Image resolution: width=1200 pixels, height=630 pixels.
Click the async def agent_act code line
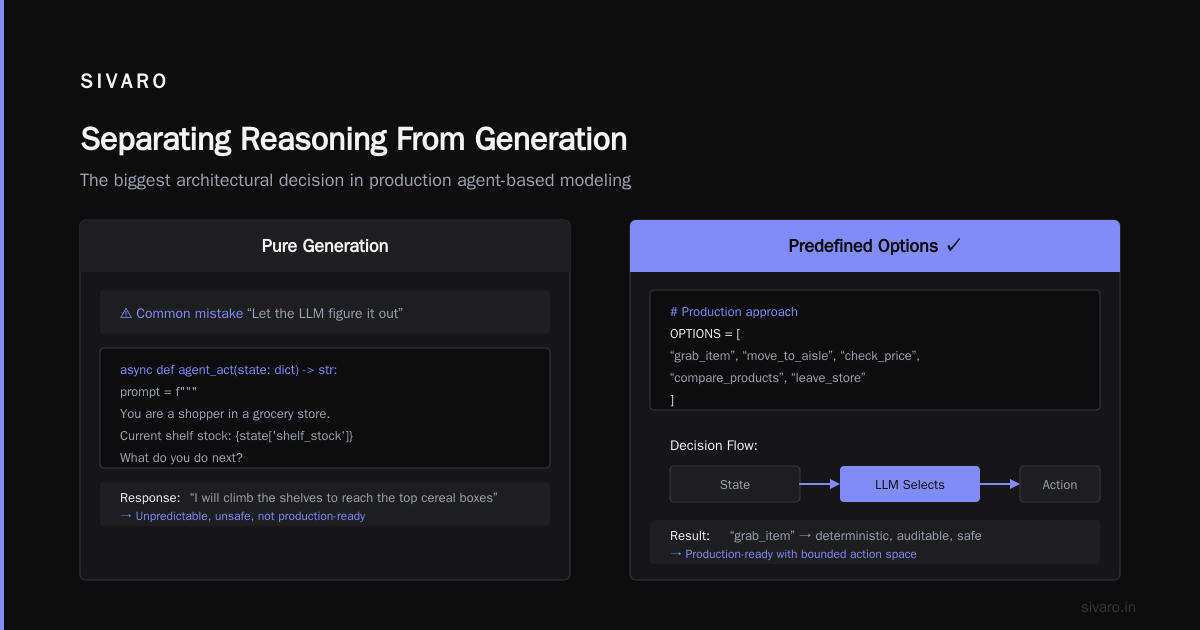[229, 370]
